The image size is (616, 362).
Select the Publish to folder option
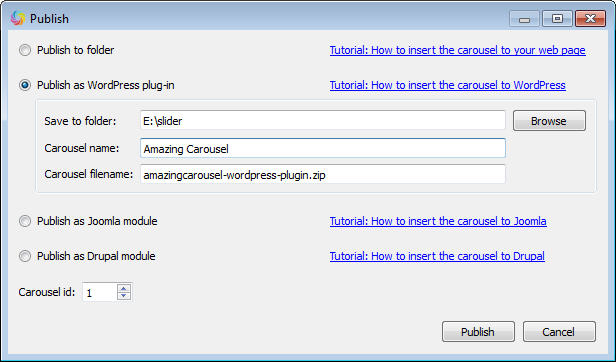point(25,50)
